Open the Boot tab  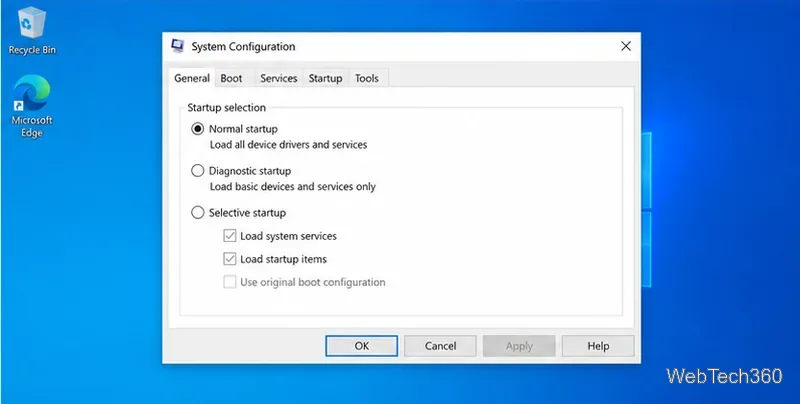click(x=231, y=79)
